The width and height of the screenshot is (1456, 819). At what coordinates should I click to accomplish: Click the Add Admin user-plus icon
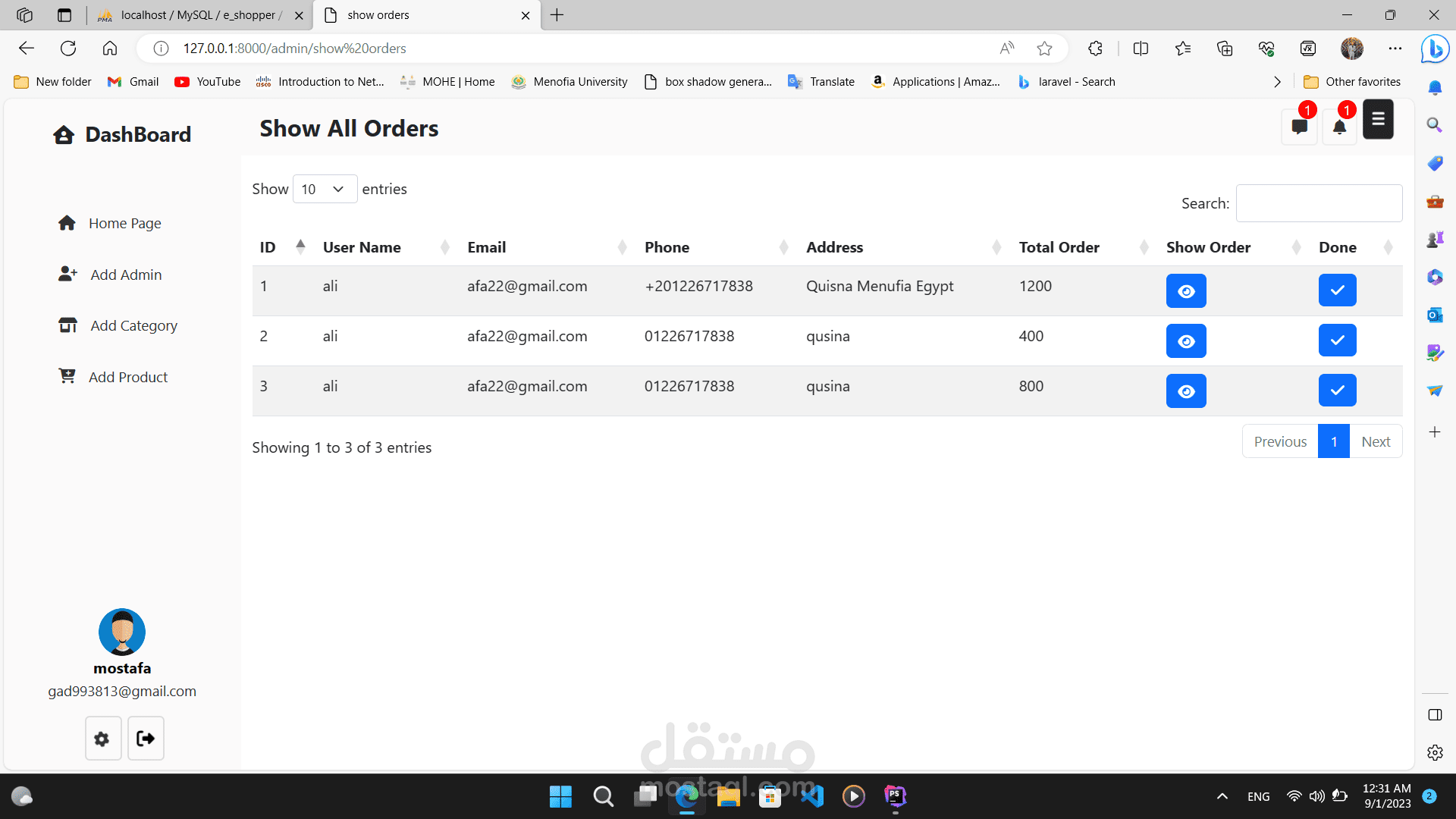coord(67,274)
